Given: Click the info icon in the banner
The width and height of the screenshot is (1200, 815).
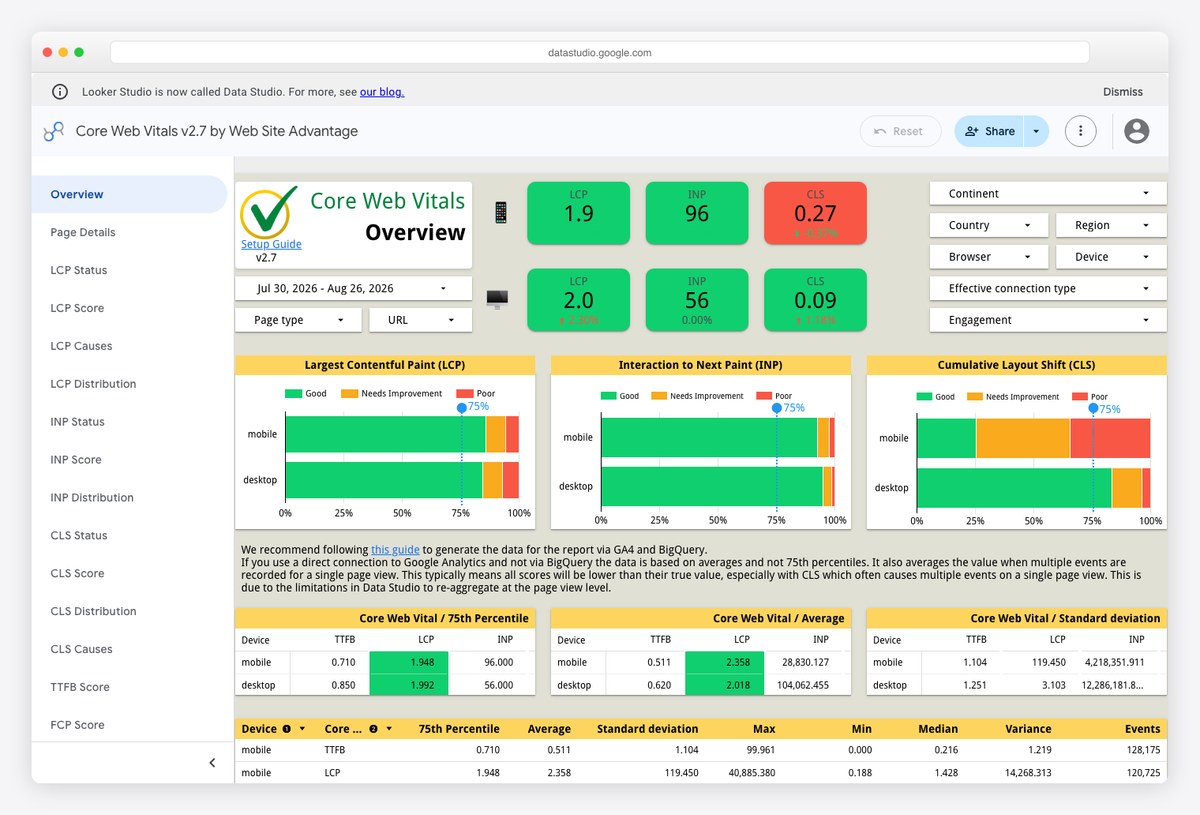Looking at the screenshot, I should (61, 92).
